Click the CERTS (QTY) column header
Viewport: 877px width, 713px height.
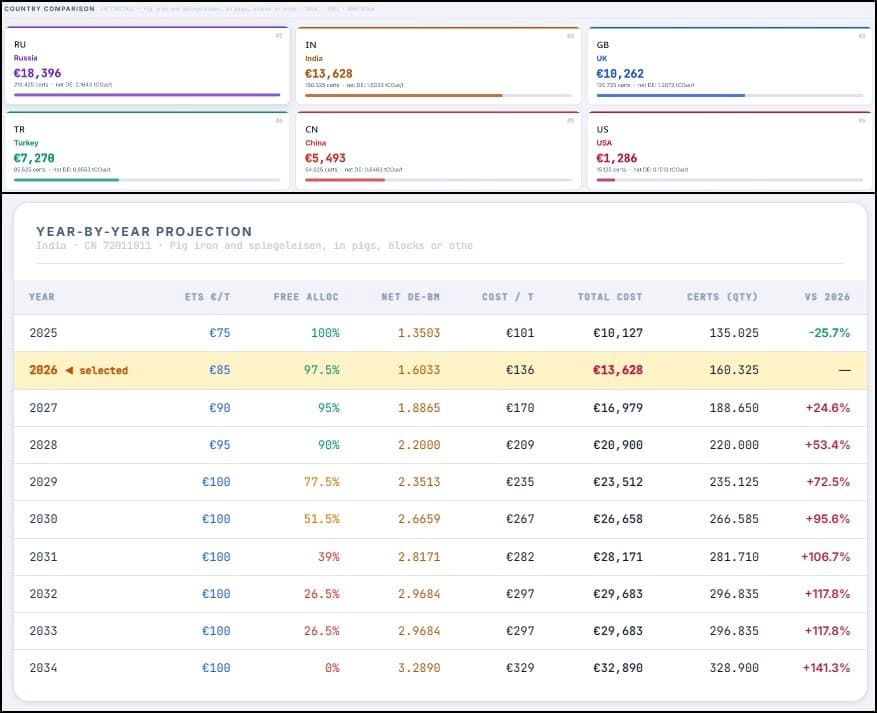[722, 297]
